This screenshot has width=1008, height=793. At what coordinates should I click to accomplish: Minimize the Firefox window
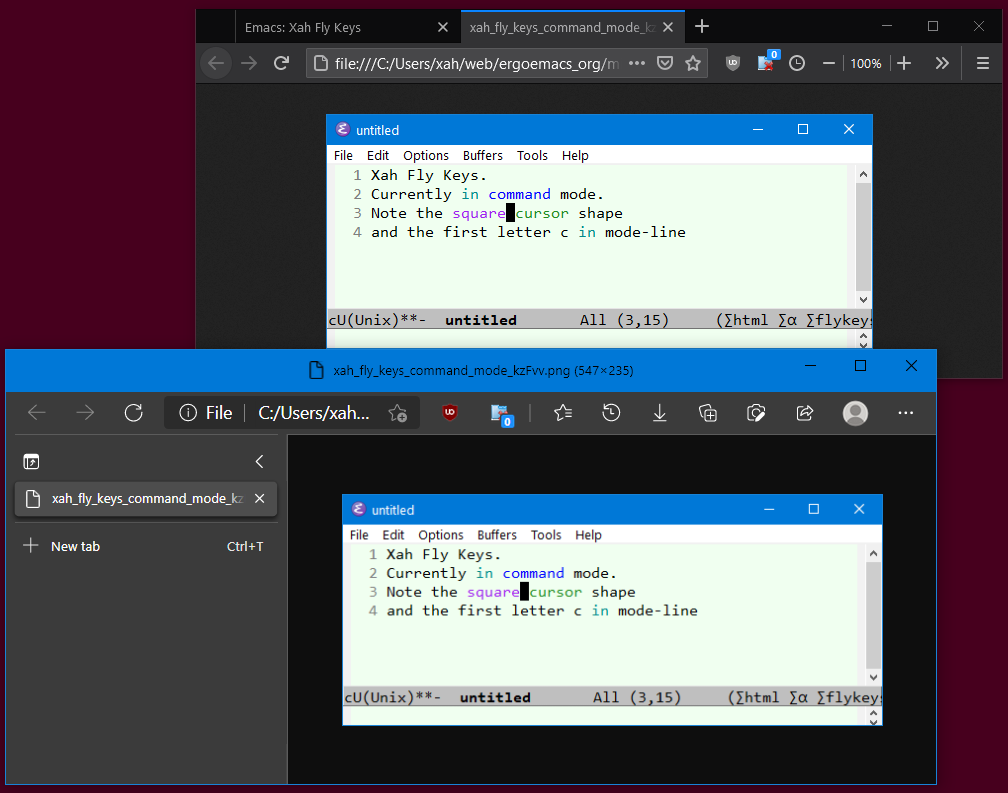coord(887,26)
